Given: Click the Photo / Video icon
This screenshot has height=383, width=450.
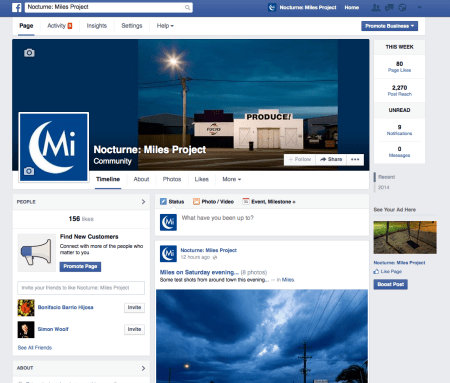Looking at the screenshot, I should pos(196,201).
